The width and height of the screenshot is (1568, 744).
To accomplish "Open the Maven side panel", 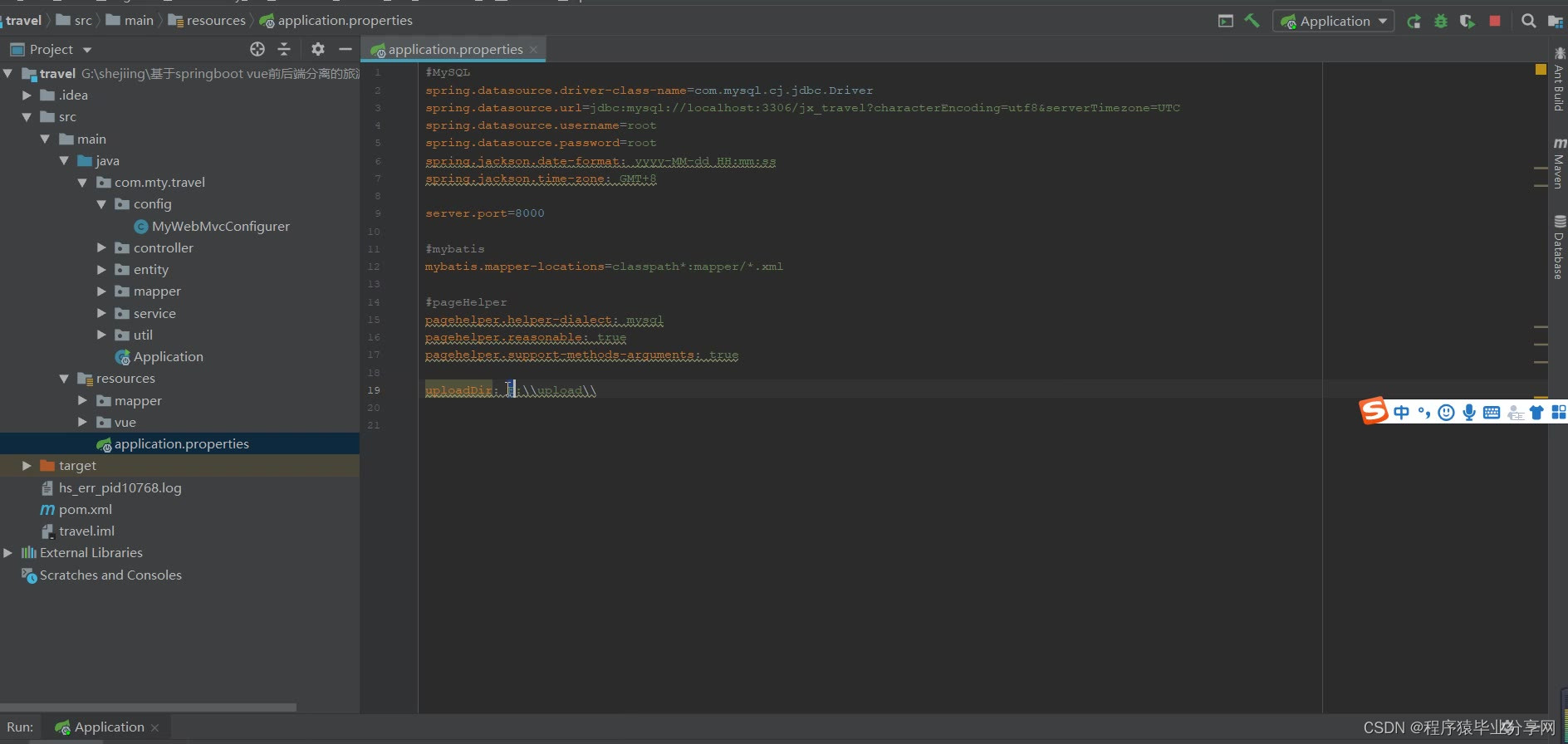I will 1559,164.
